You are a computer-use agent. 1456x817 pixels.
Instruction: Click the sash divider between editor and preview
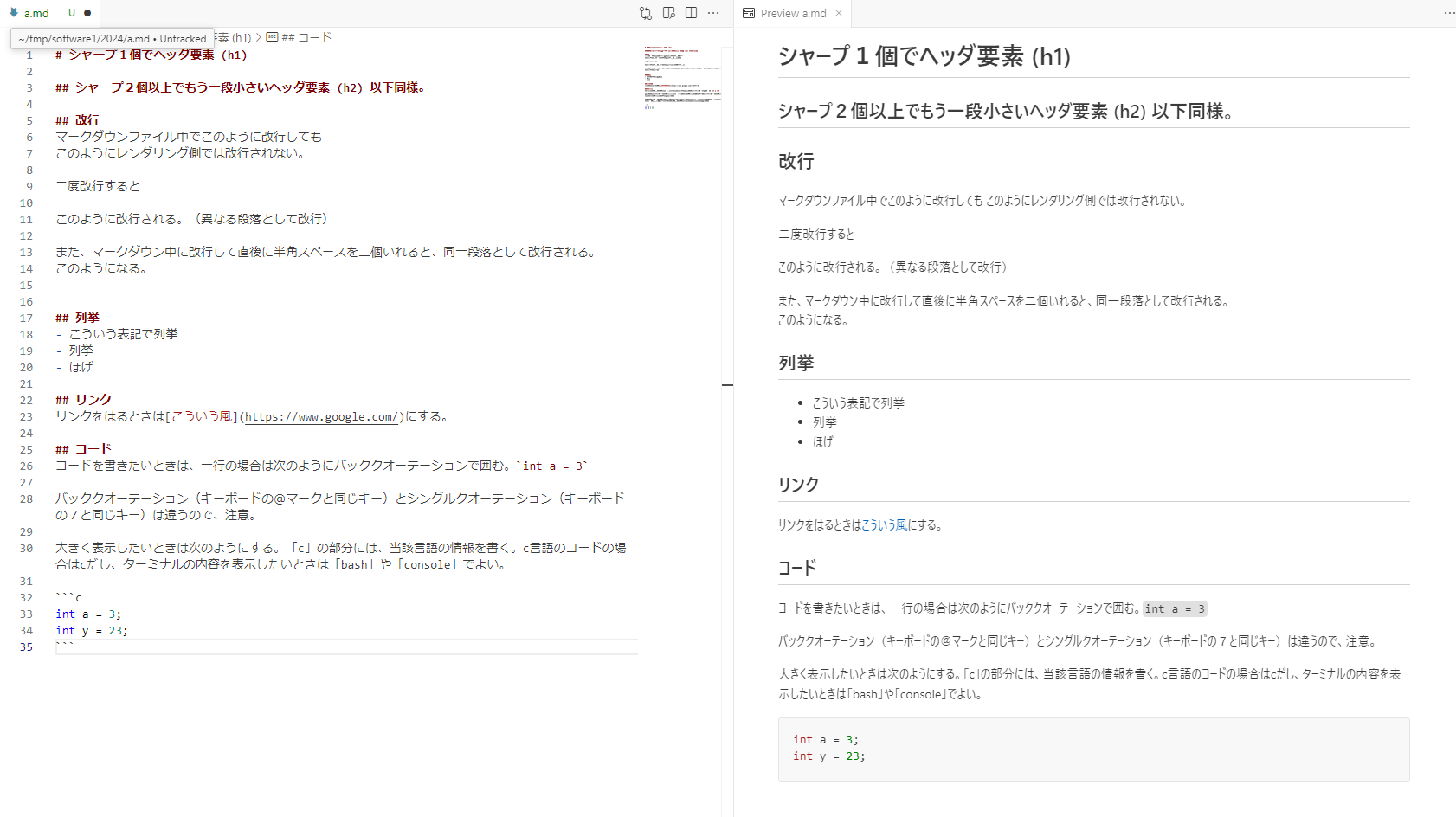[733, 433]
